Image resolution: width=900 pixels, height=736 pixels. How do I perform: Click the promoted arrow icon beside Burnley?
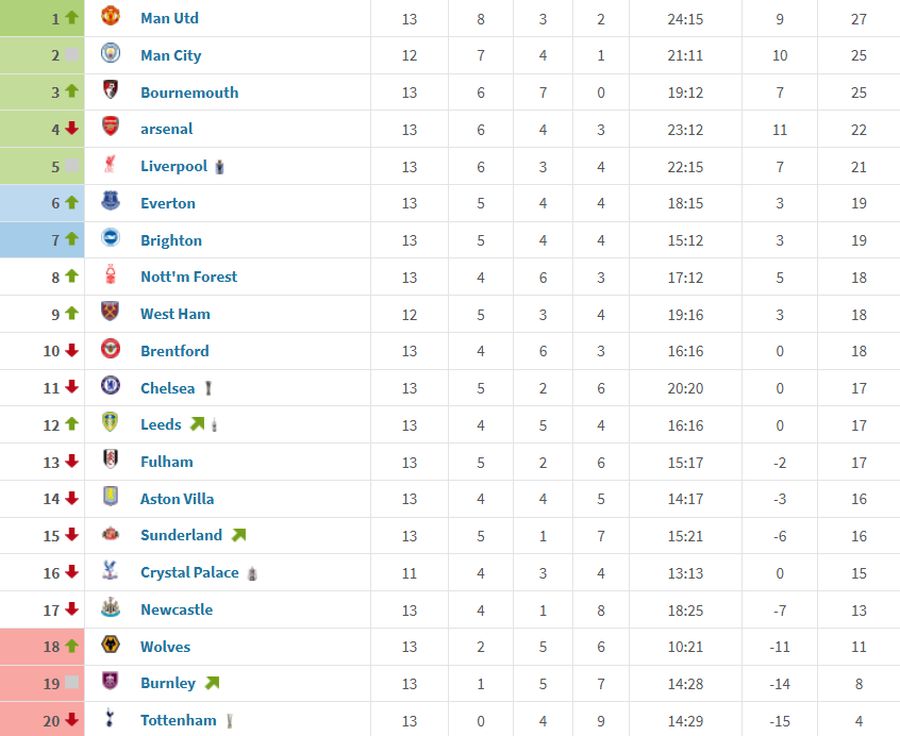[211, 683]
